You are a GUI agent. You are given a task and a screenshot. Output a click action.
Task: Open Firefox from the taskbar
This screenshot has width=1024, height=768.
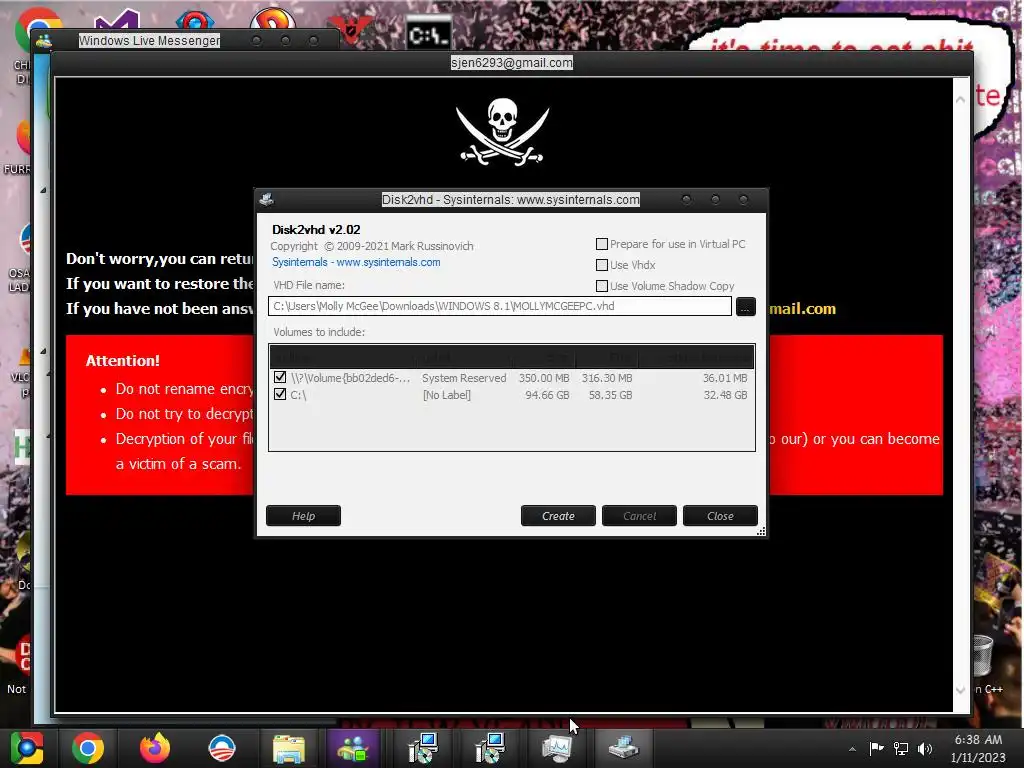(155, 748)
